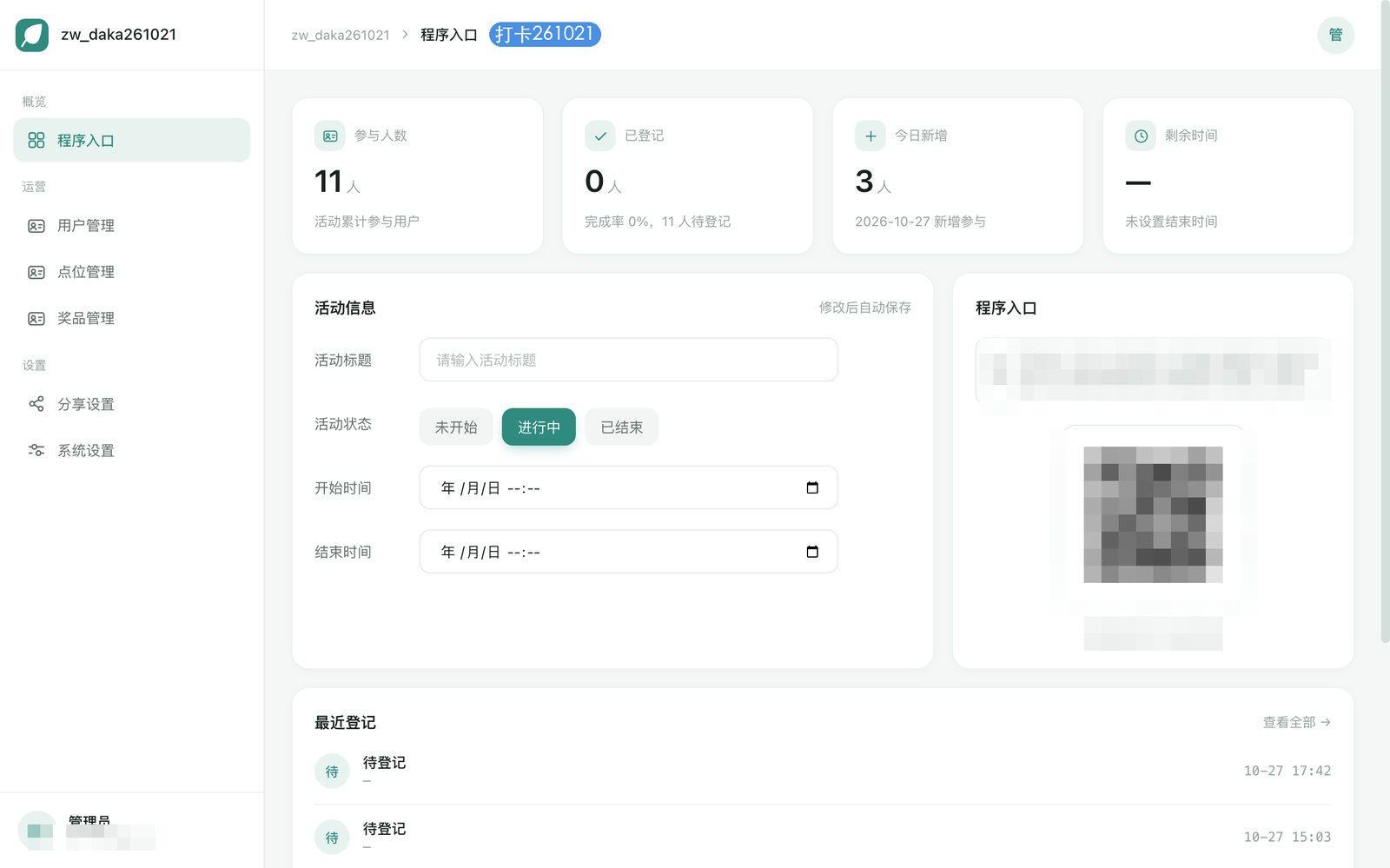This screenshot has height=868, width=1390.
Task: Click the QR code image
Action: pos(1153,514)
